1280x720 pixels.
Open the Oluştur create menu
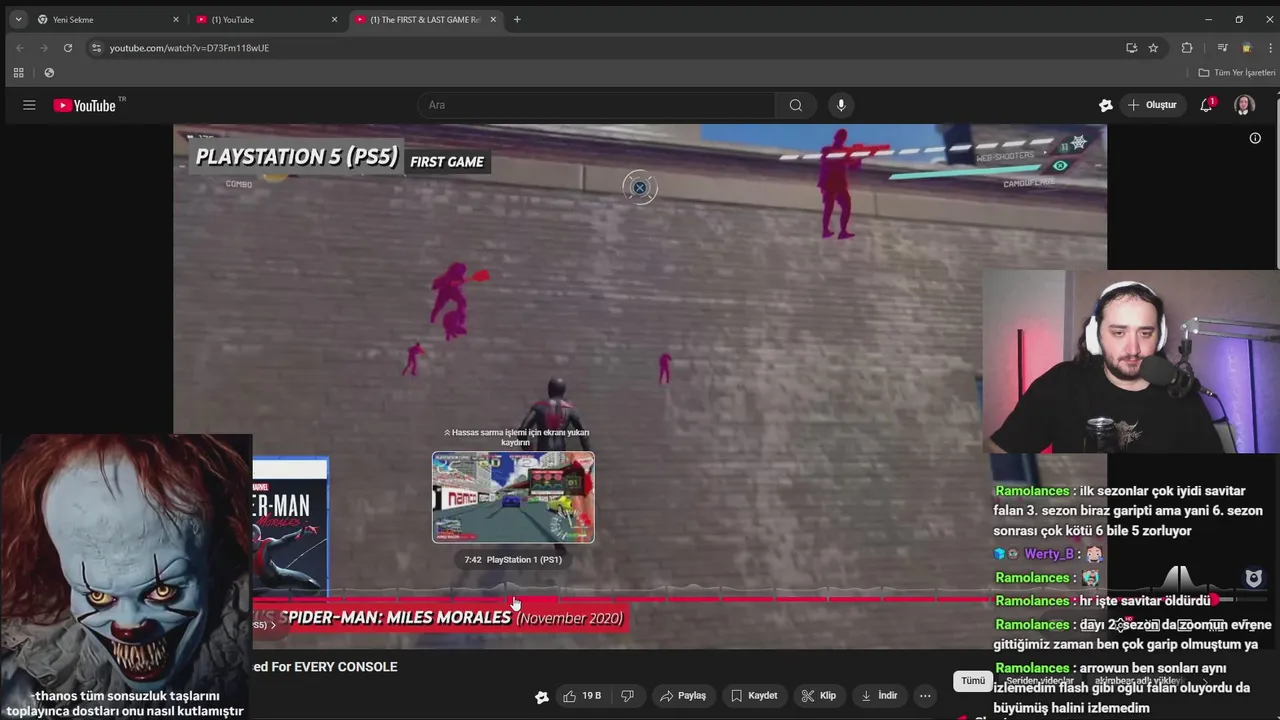pyautogui.click(x=1152, y=105)
